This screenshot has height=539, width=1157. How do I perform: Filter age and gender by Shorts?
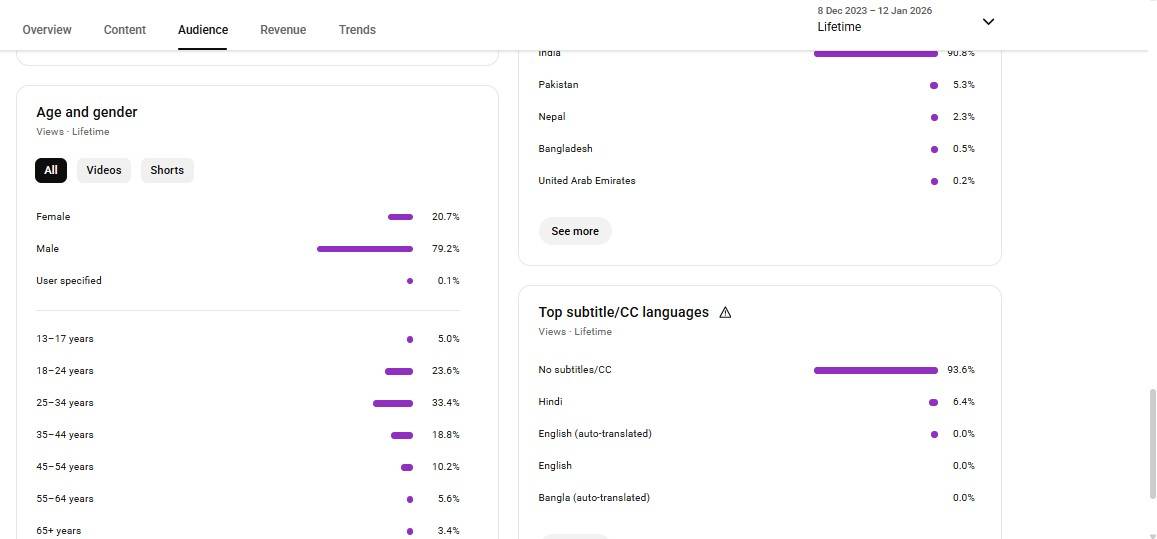point(167,170)
